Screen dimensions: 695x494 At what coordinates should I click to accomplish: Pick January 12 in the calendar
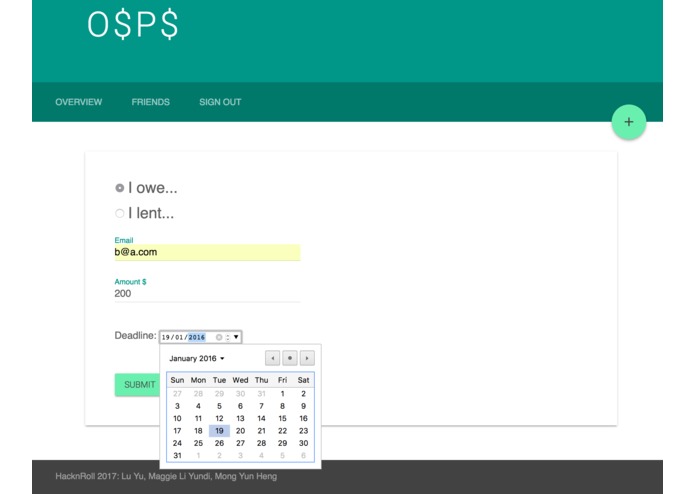point(219,418)
